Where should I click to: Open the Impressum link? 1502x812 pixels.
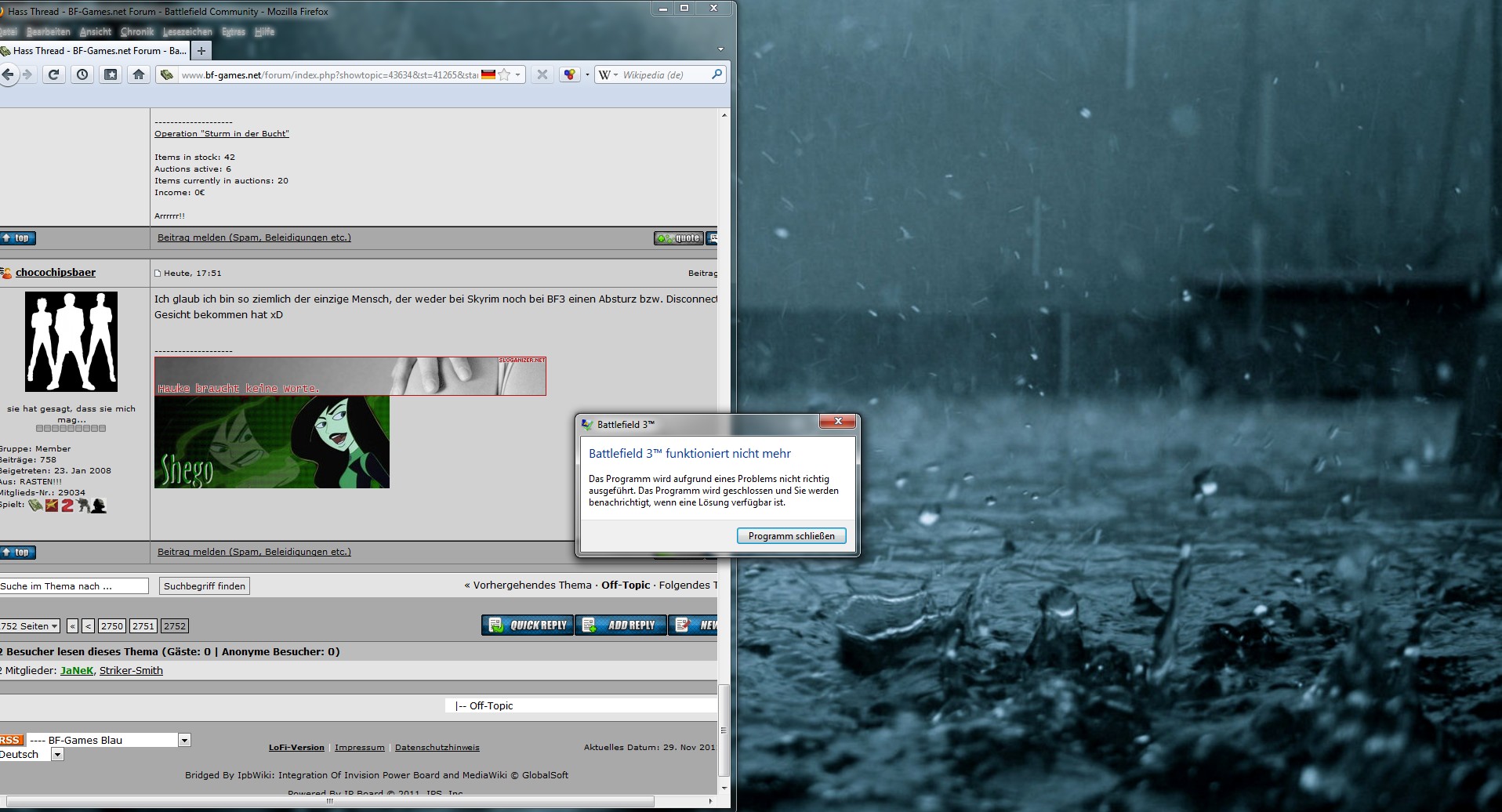tap(360, 748)
